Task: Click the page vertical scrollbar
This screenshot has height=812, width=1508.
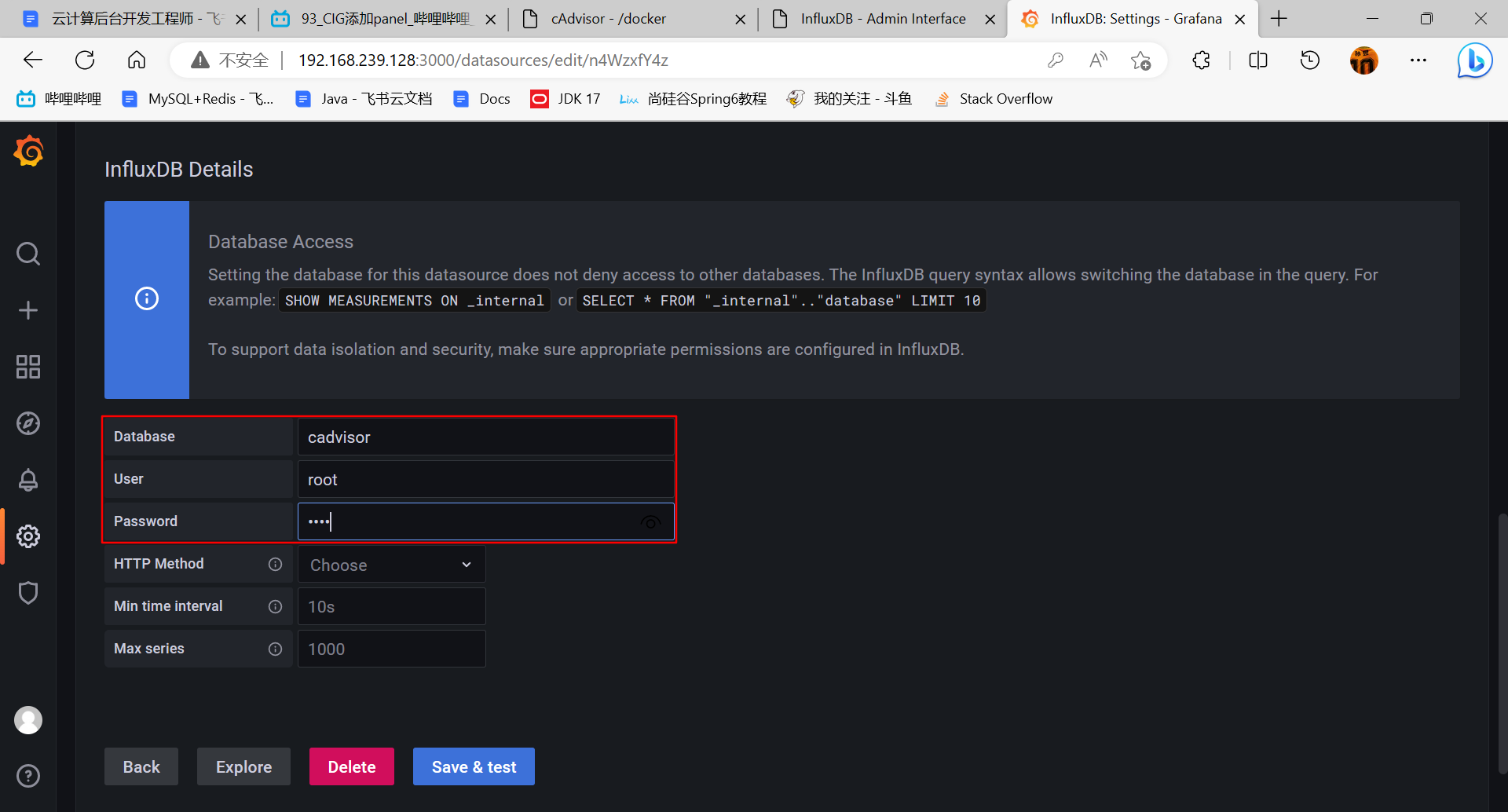Action: [1502, 644]
